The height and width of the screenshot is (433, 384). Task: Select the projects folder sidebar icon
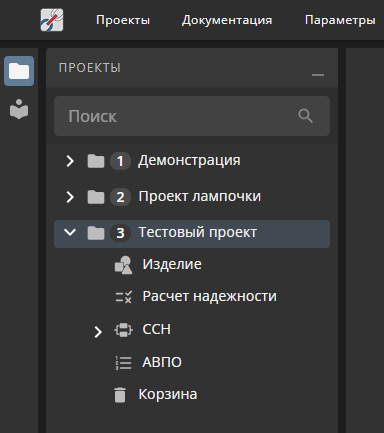(19, 71)
